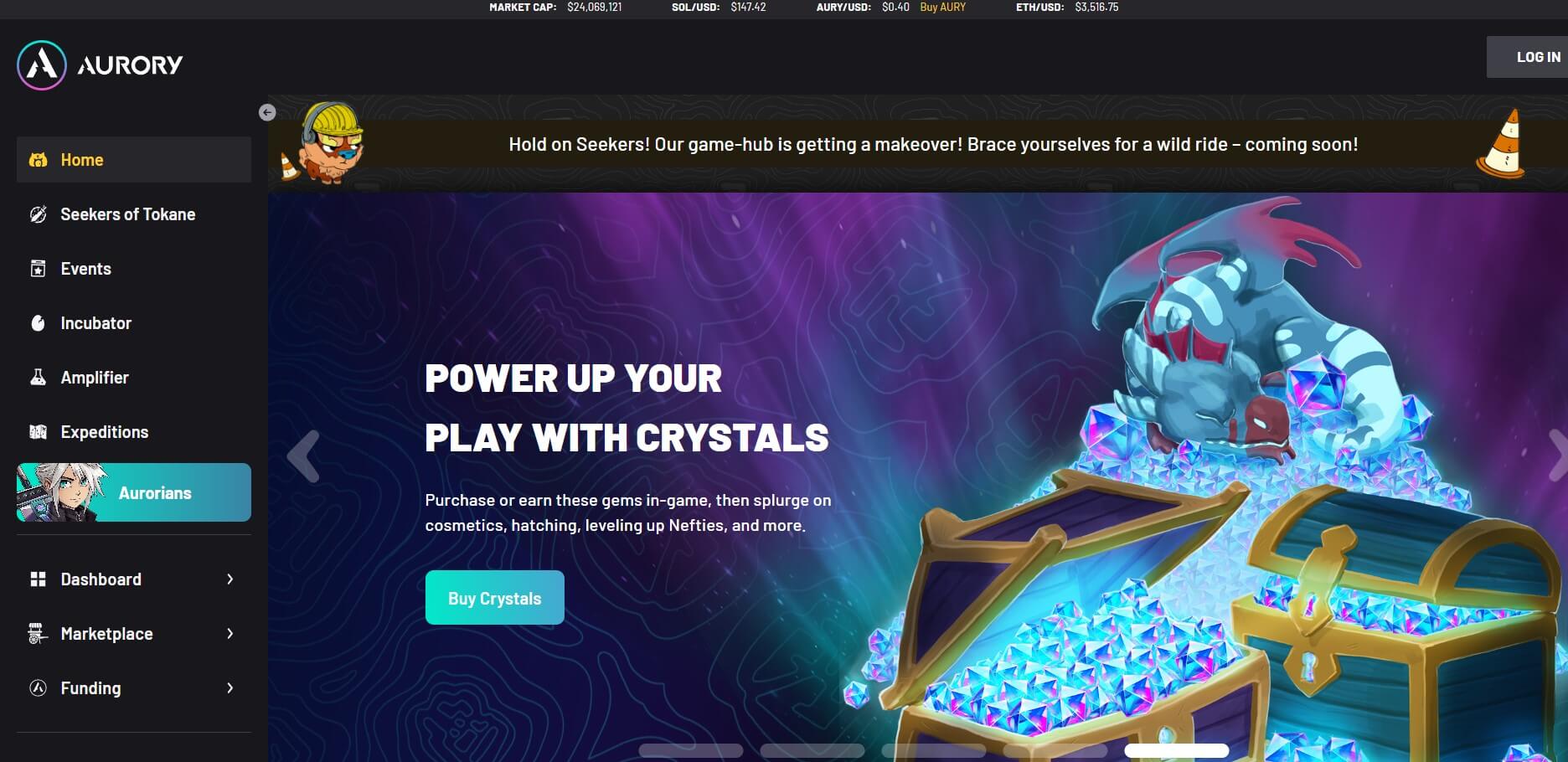Click the Events calendar icon
This screenshot has height=762, width=1568.
[38, 269]
